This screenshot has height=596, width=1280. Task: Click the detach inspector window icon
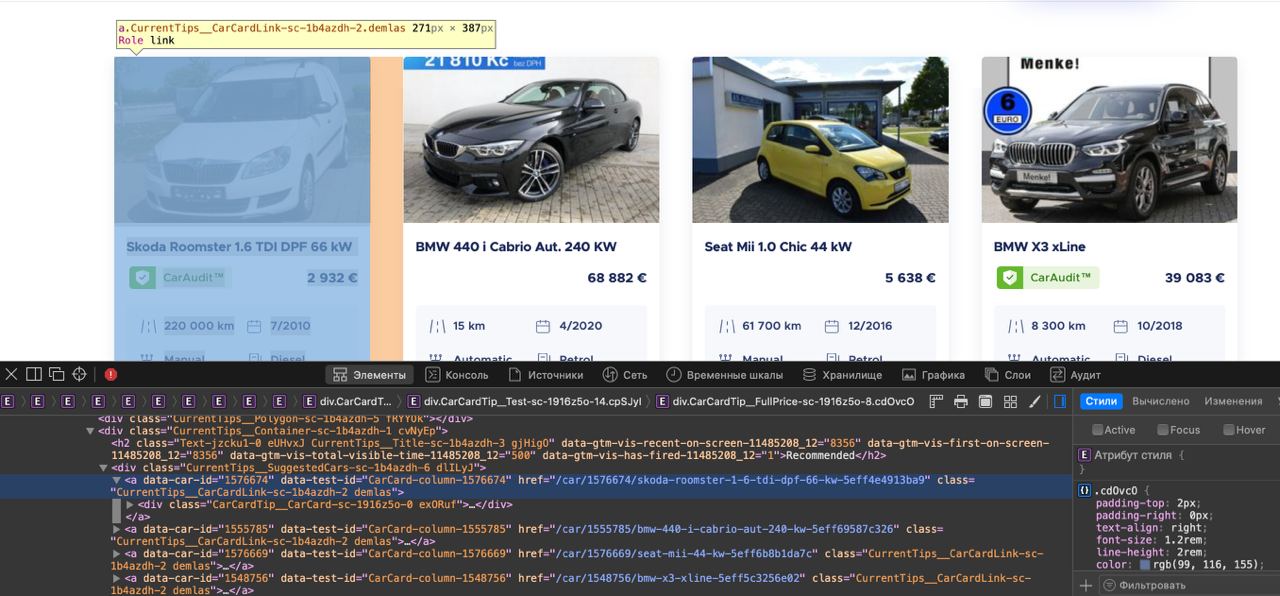pos(56,374)
